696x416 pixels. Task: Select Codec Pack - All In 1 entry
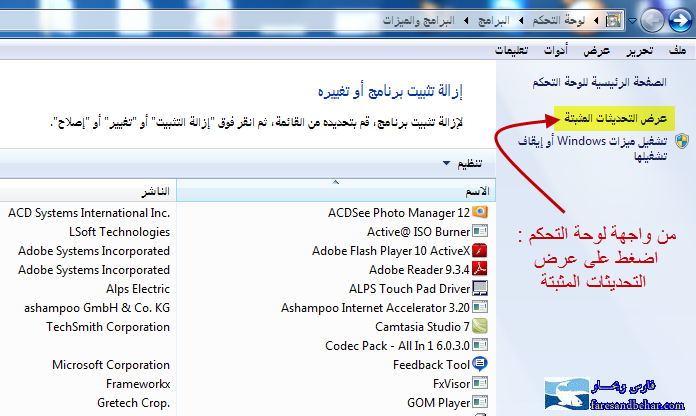click(397, 346)
